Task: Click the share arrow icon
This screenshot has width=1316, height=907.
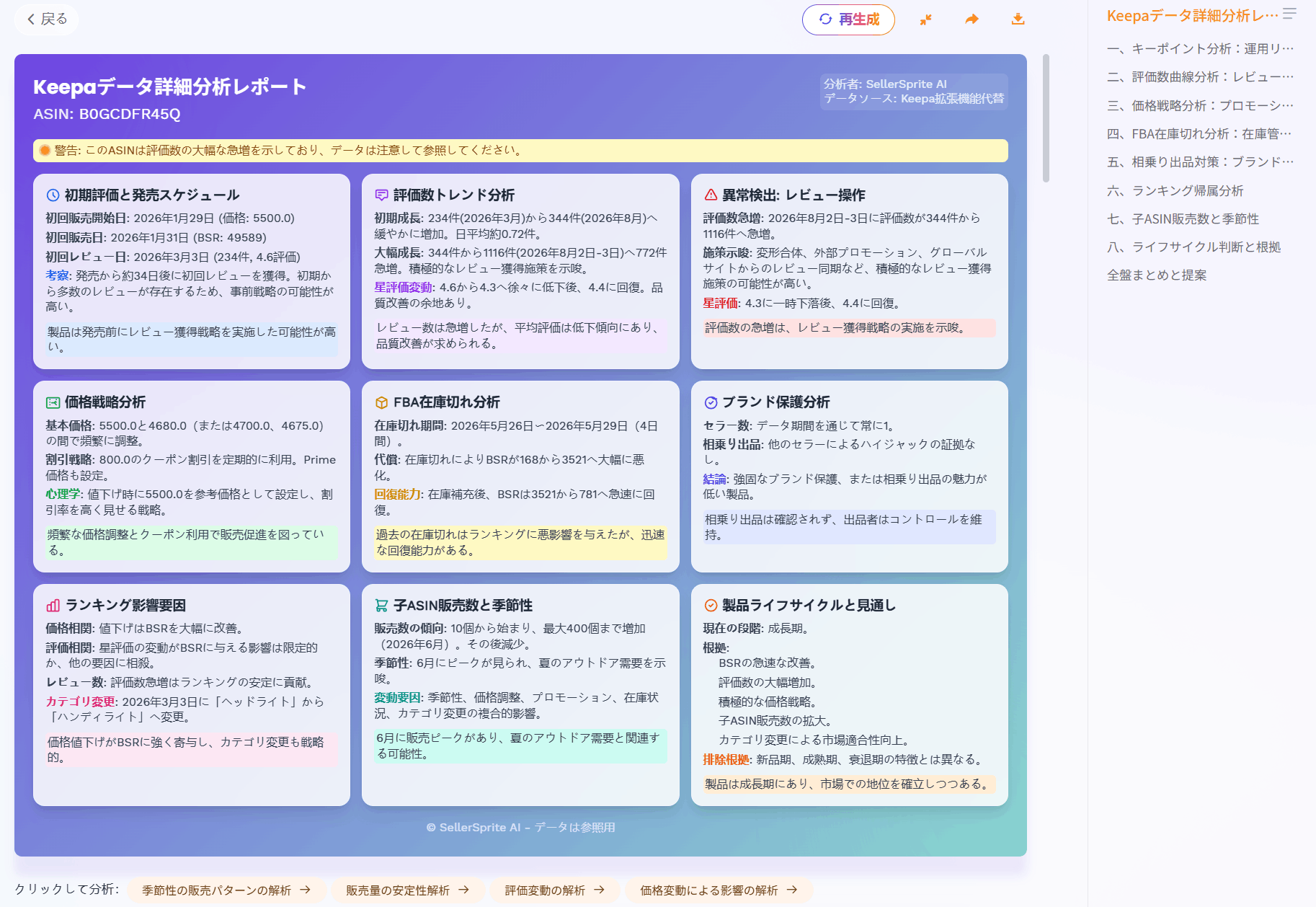Action: pos(972,19)
